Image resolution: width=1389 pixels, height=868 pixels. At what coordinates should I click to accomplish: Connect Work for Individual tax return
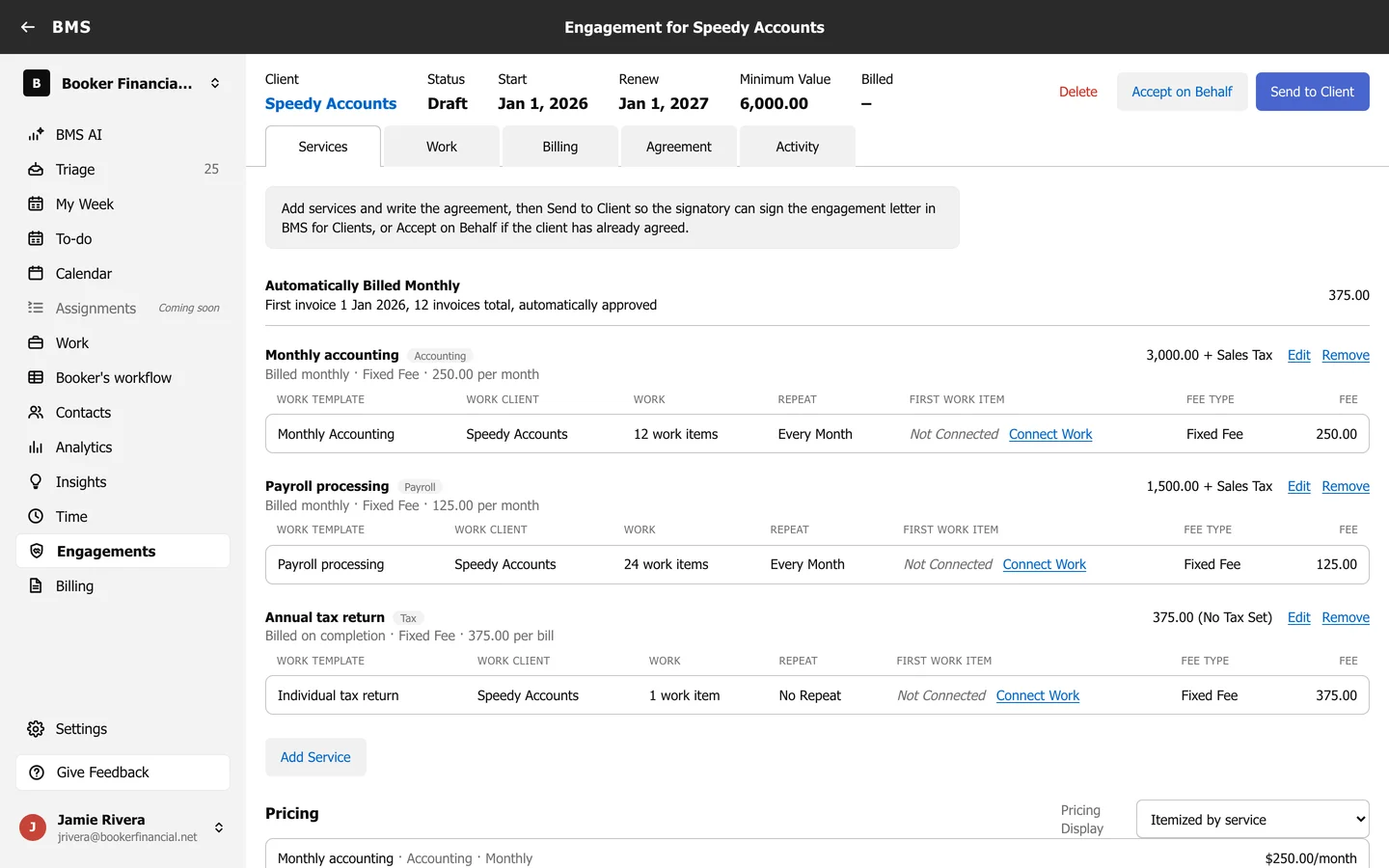pyautogui.click(x=1038, y=696)
